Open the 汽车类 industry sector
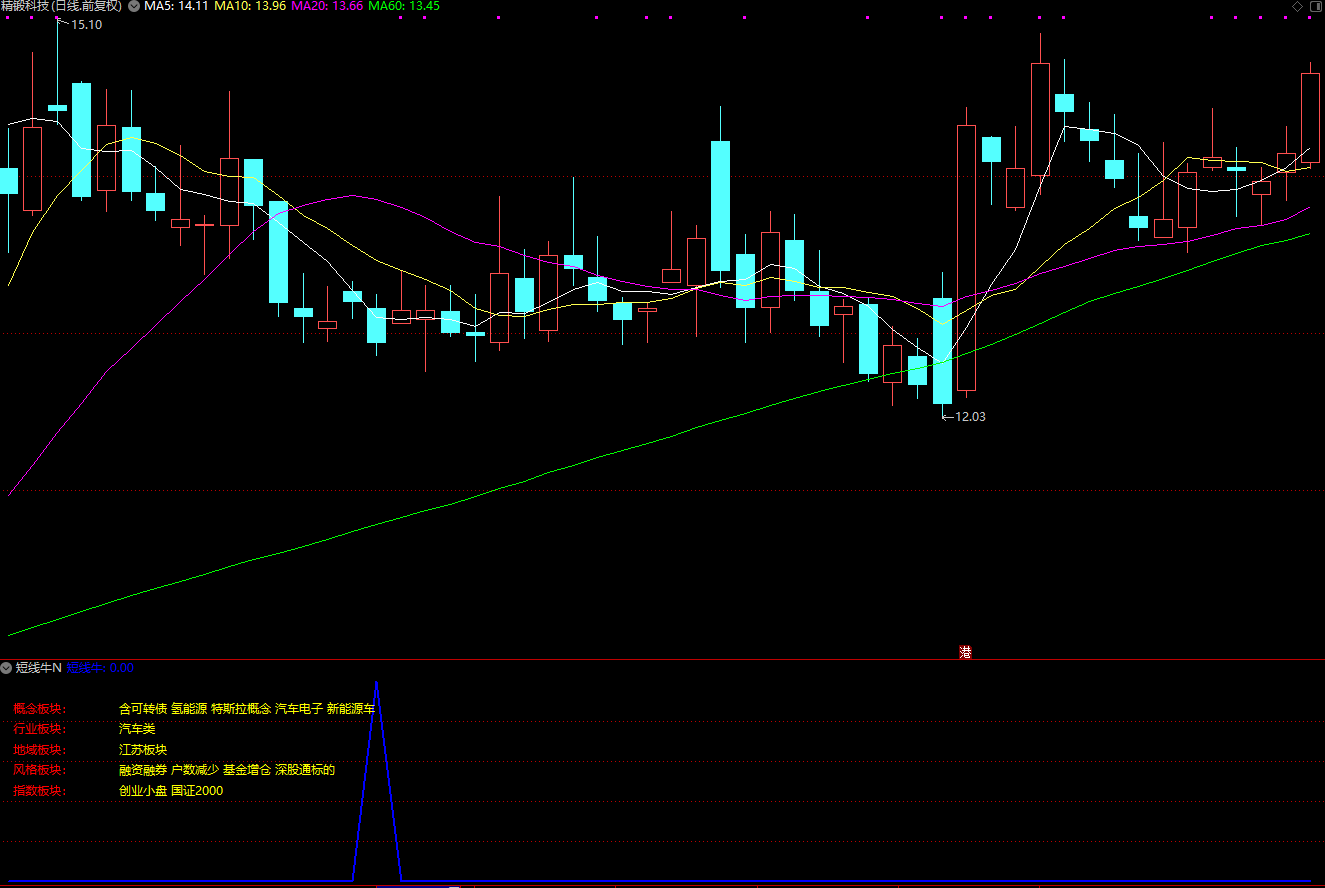Image resolution: width=1325 pixels, height=888 pixels. pos(137,729)
